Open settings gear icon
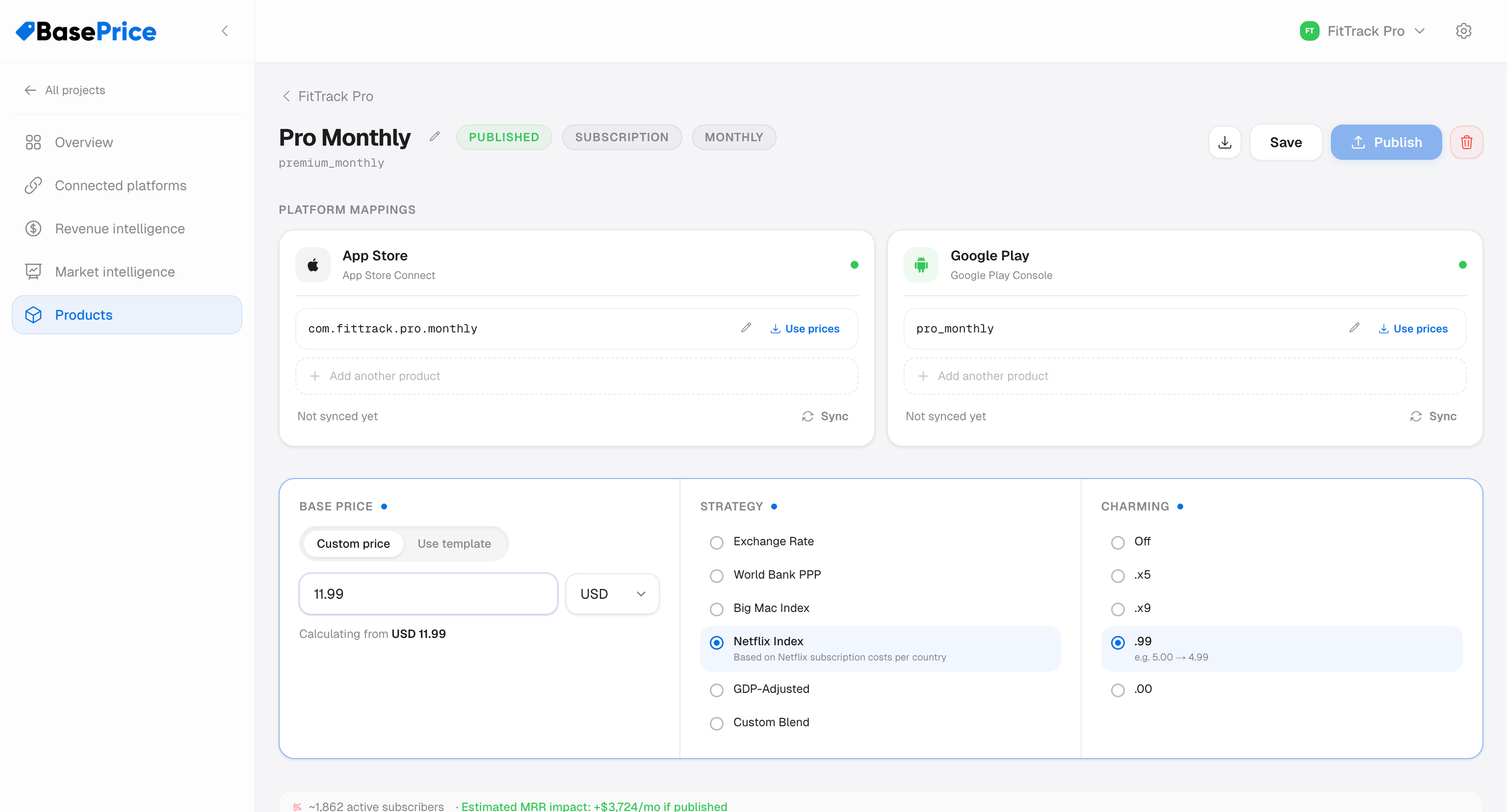 click(x=1464, y=31)
